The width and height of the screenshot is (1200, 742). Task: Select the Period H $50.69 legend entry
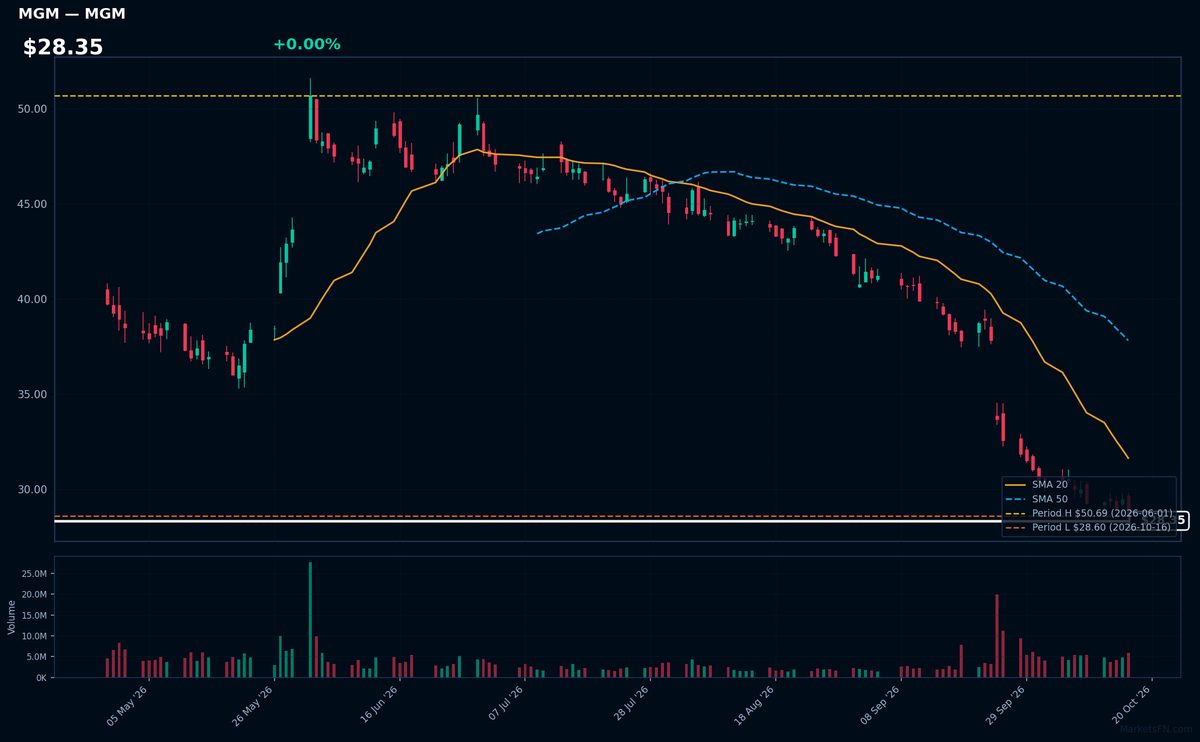coord(1088,513)
